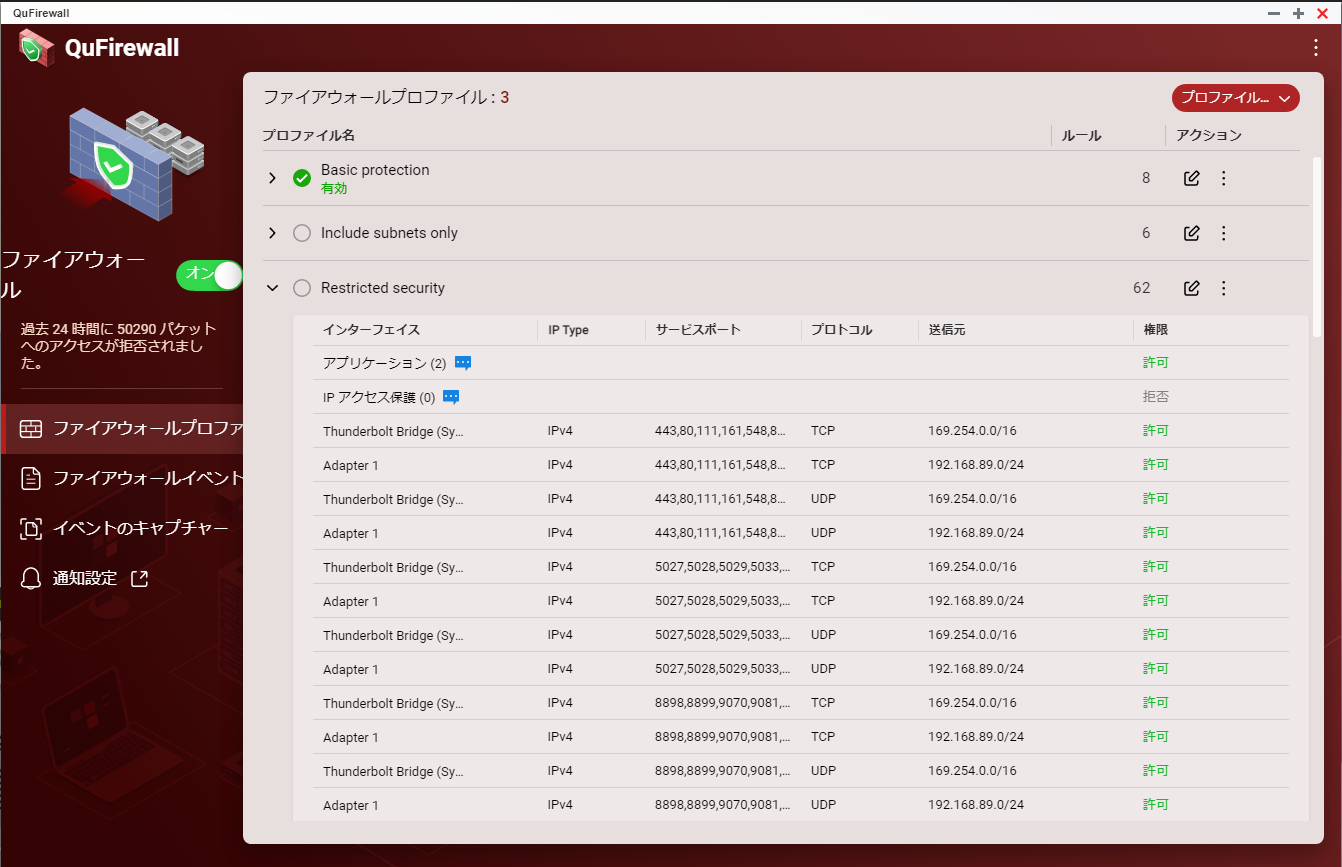Select the Basic protection radio button
Viewport: 1342px width, 867px height.
302,178
